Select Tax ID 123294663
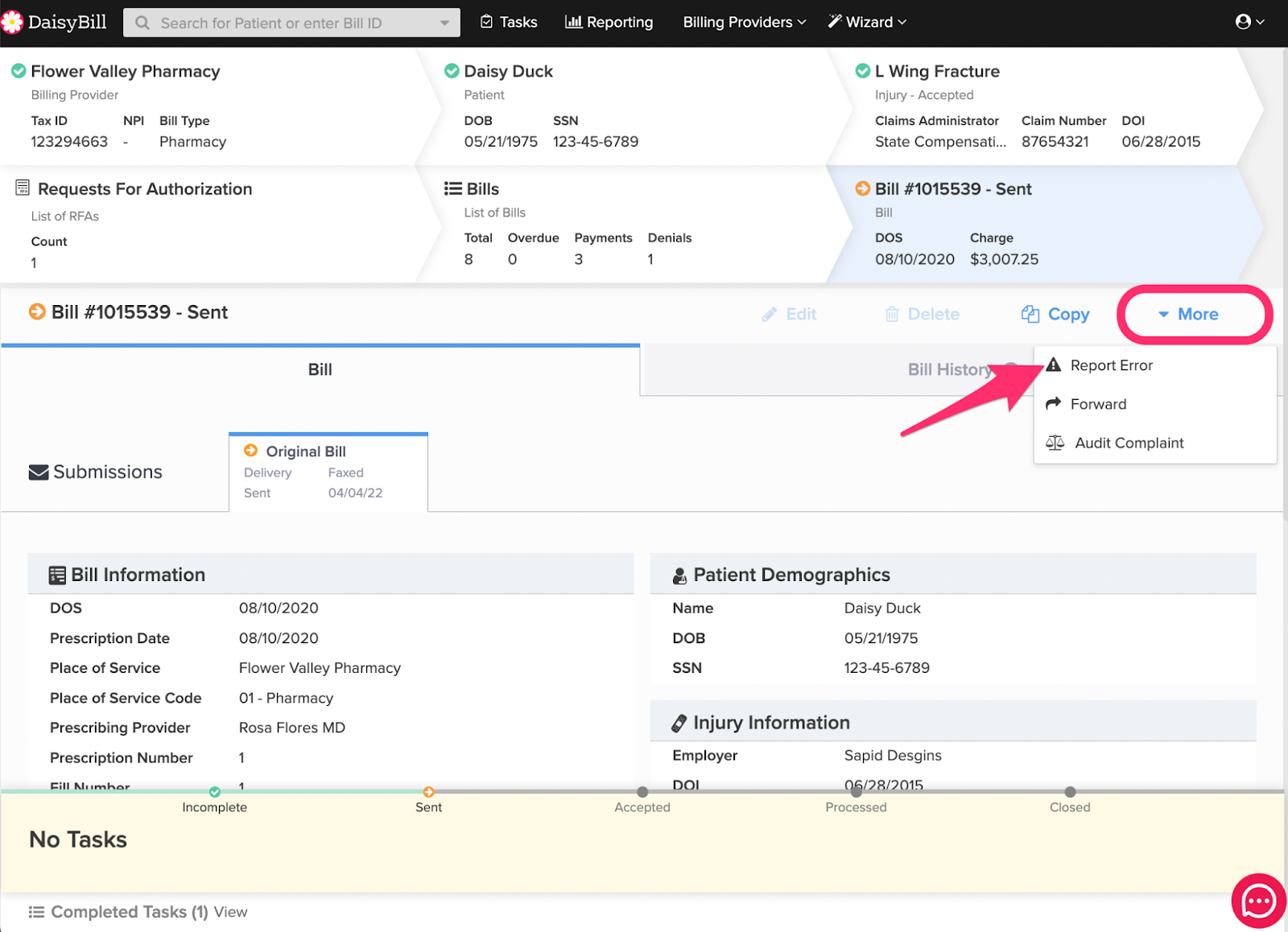The width and height of the screenshot is (1288, 932). (x=69, y=142)
